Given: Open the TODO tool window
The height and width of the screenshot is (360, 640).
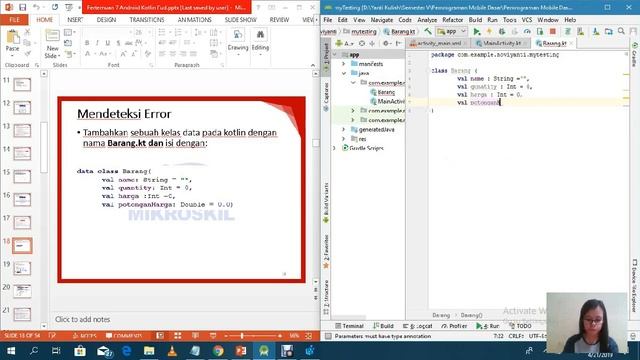Looking at the screenshot, I should pyautogui.click(x=521, y=326).
